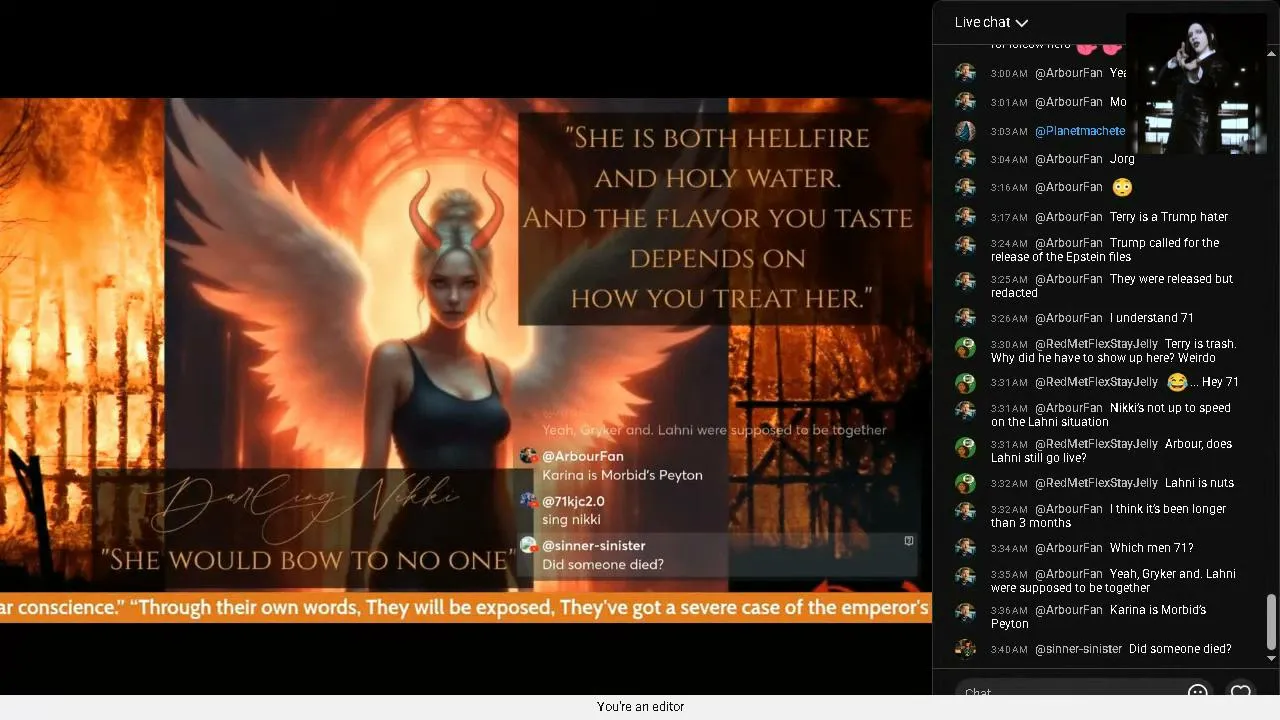
Task: Select 'sing nikki' in the video overlay
Action: pos(571,520)
